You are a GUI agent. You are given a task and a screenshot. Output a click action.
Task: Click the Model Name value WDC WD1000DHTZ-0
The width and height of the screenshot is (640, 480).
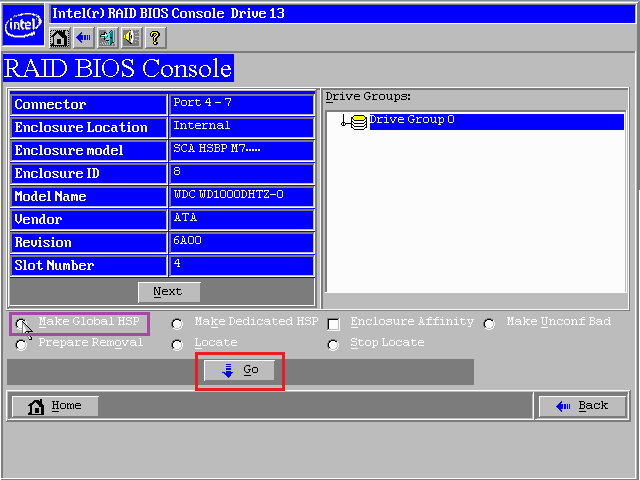click(x=241, y=197)
